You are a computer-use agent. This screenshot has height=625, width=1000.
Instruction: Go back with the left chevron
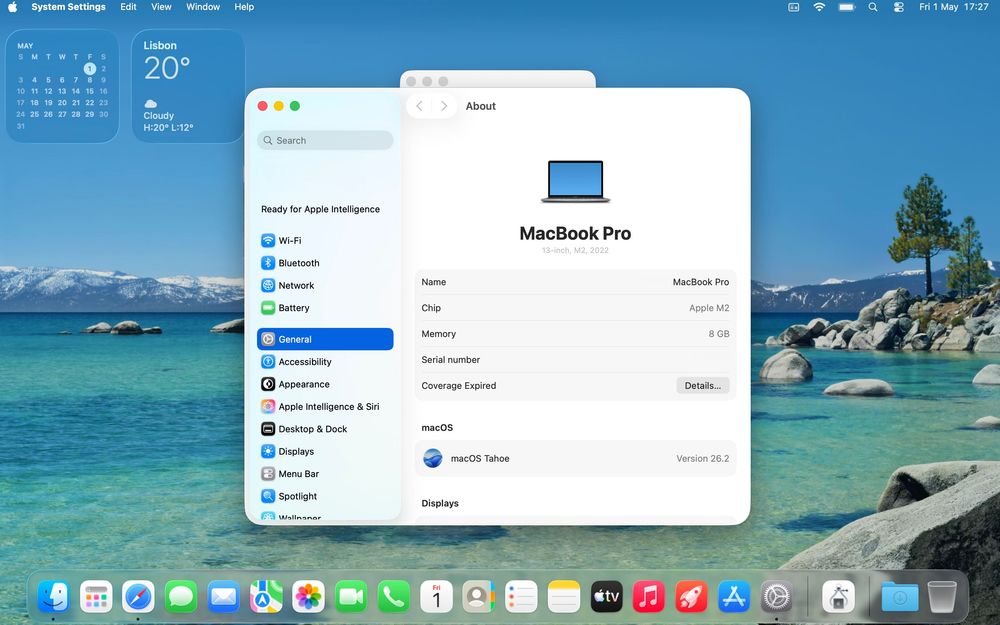coord(419,106)
